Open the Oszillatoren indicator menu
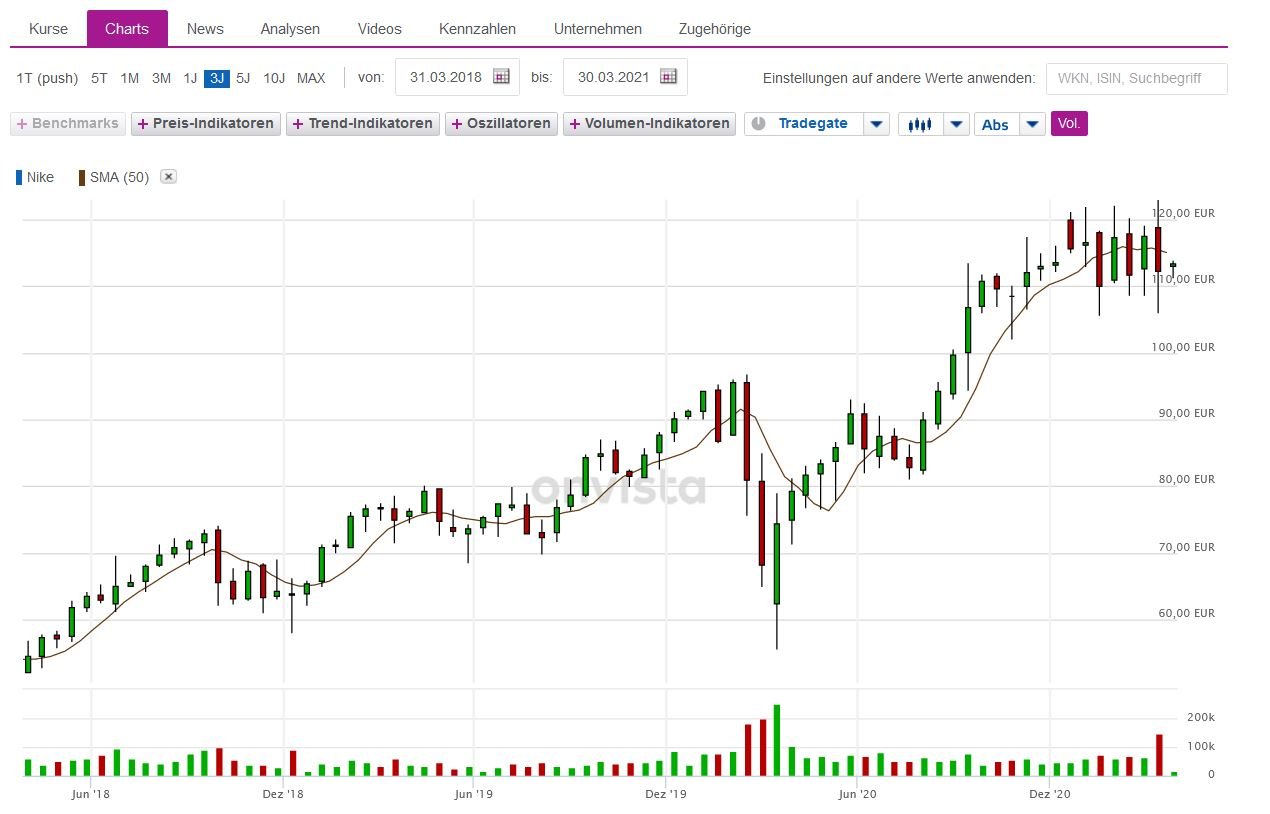The height and width of the screenshot is (814, 1270). pos(501,124)
